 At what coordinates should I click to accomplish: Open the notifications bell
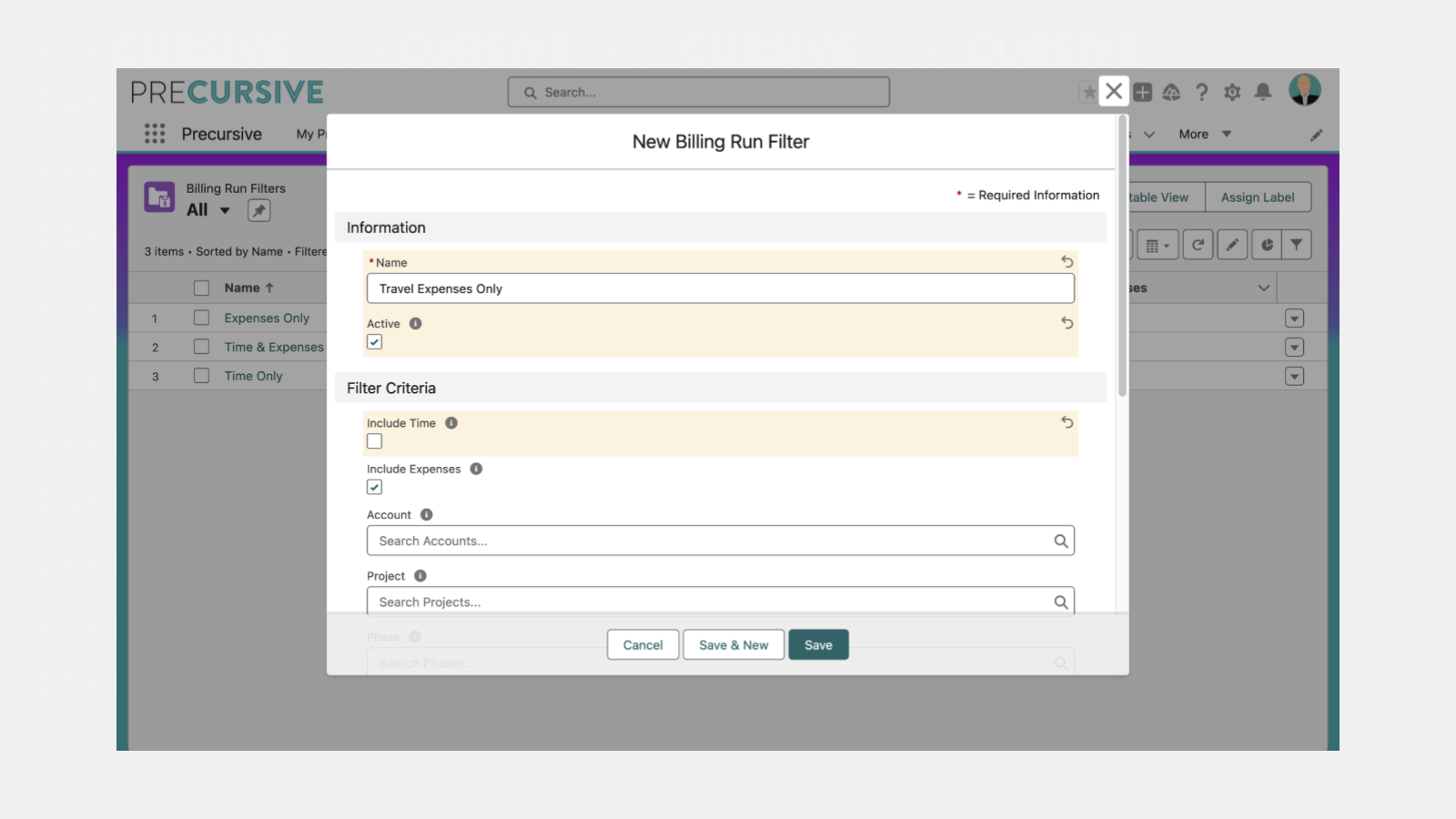[1263, 92]
